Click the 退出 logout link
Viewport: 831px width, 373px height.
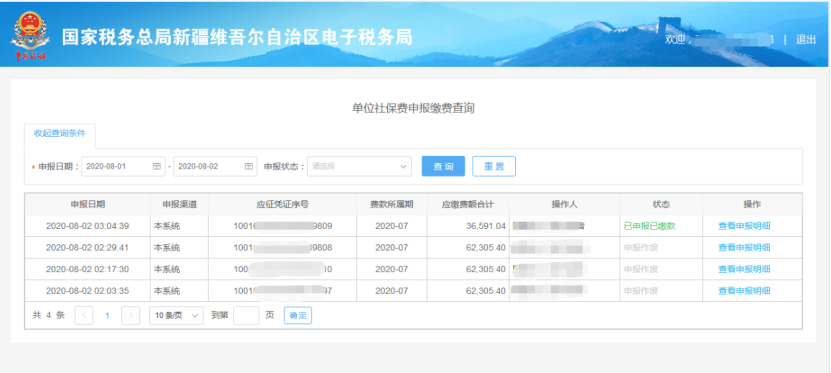[x=806, y=40]
